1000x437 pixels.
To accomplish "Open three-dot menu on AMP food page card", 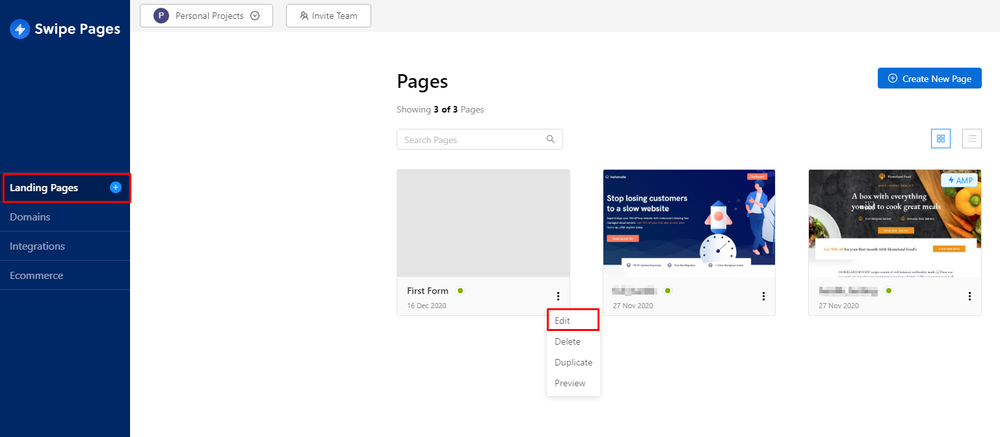I will click(x=969, y=296).
